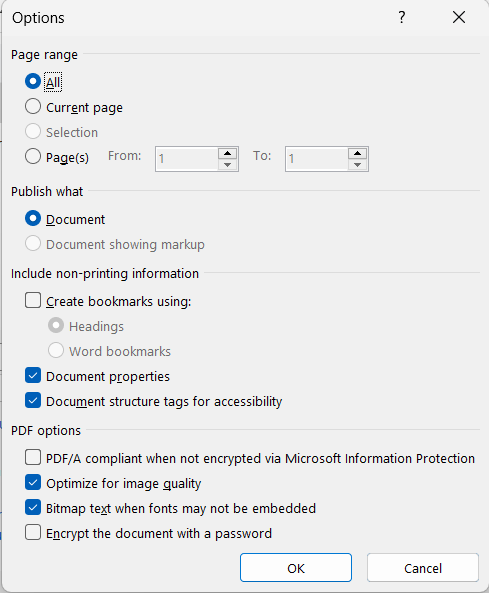
Task: Click the OK button
Action: click(296, 568)
